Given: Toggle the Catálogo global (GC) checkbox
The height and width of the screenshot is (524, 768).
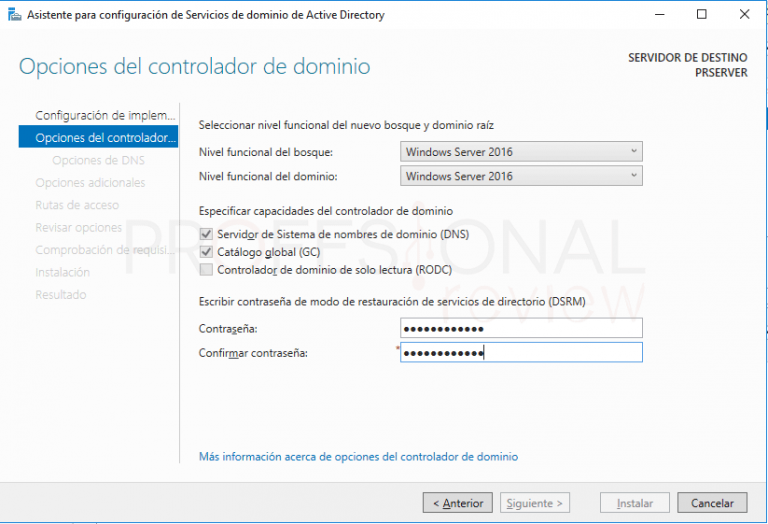Looking at the screenshot, I should point(206,252).
